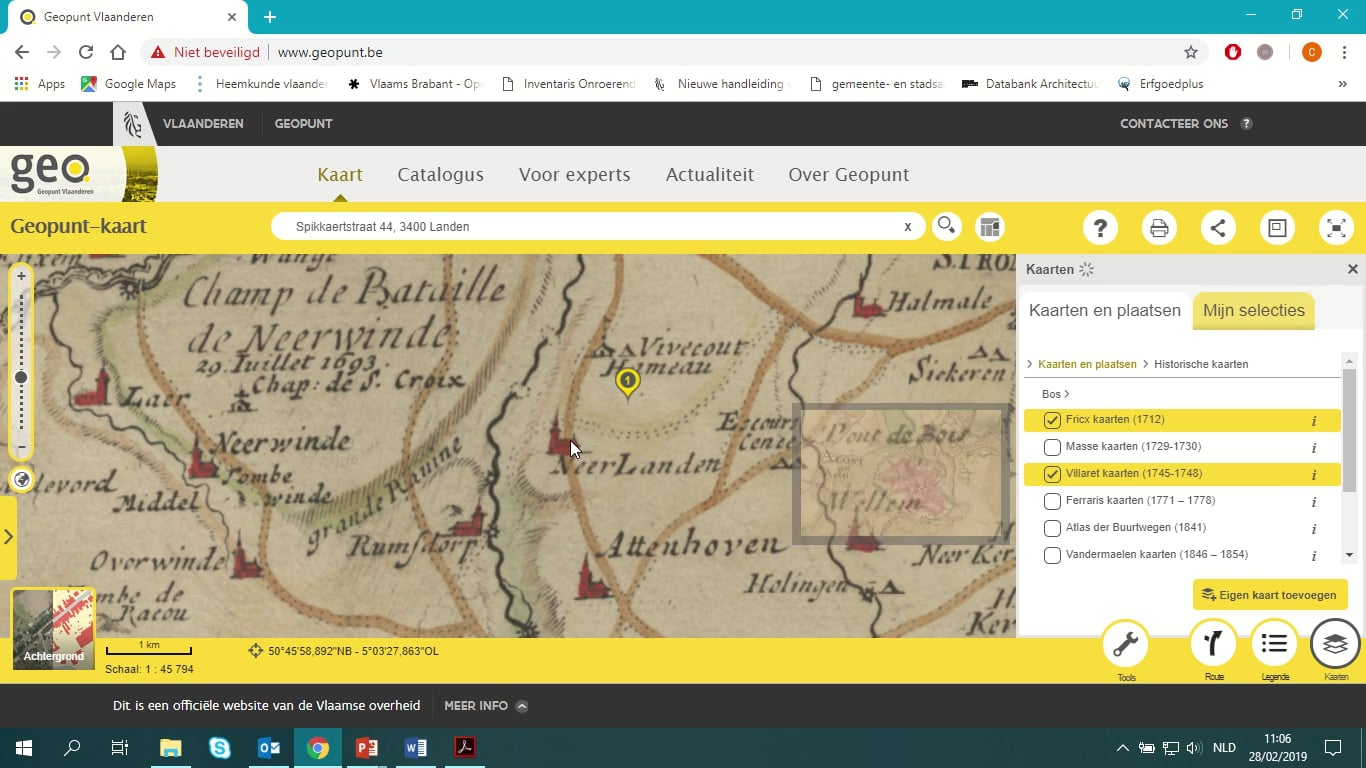Click the coordinates crosshair icon

tap(256, 651)
